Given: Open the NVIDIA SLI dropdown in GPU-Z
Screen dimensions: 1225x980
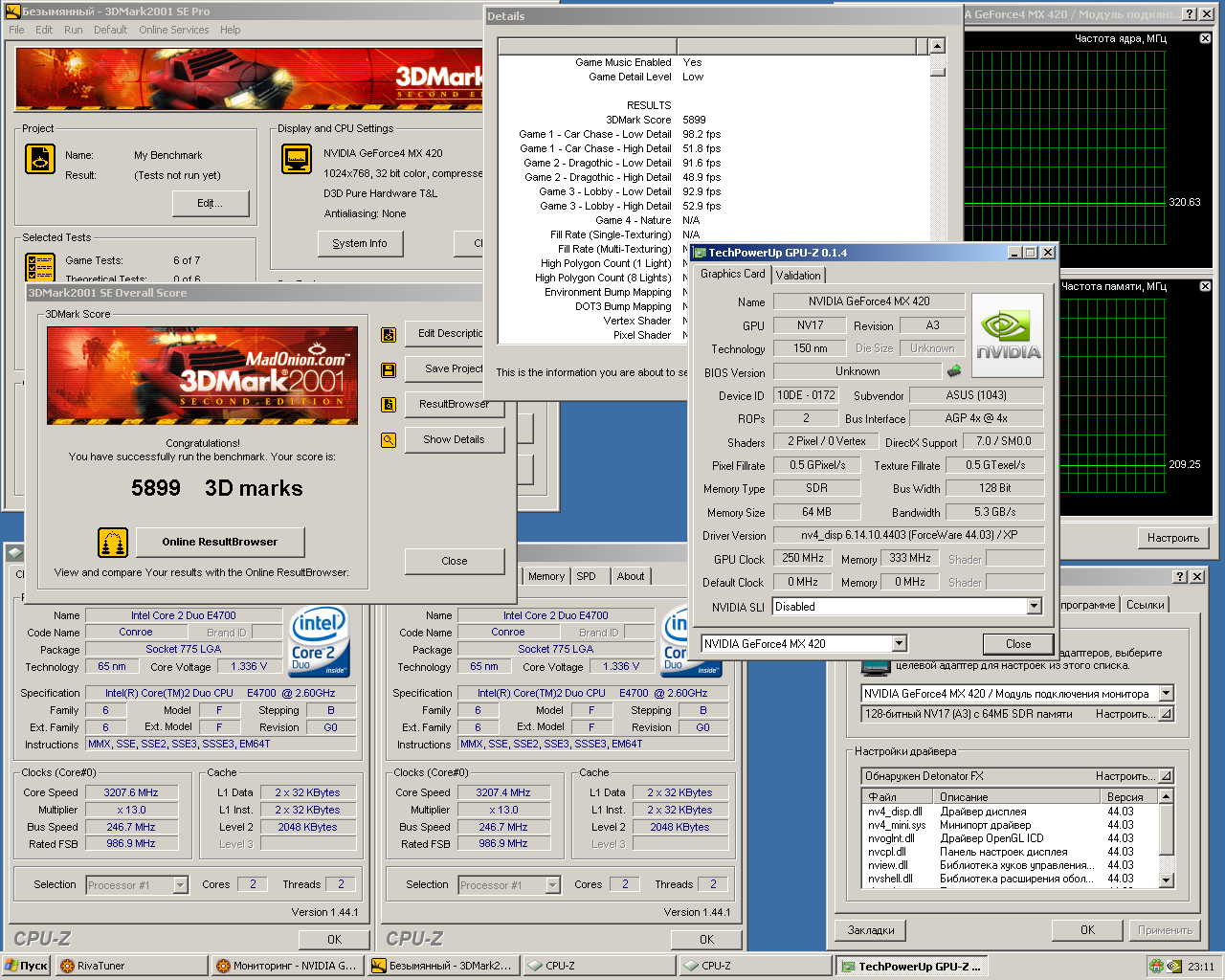Looking at the screenshot, I should [x=1034, y=607].
